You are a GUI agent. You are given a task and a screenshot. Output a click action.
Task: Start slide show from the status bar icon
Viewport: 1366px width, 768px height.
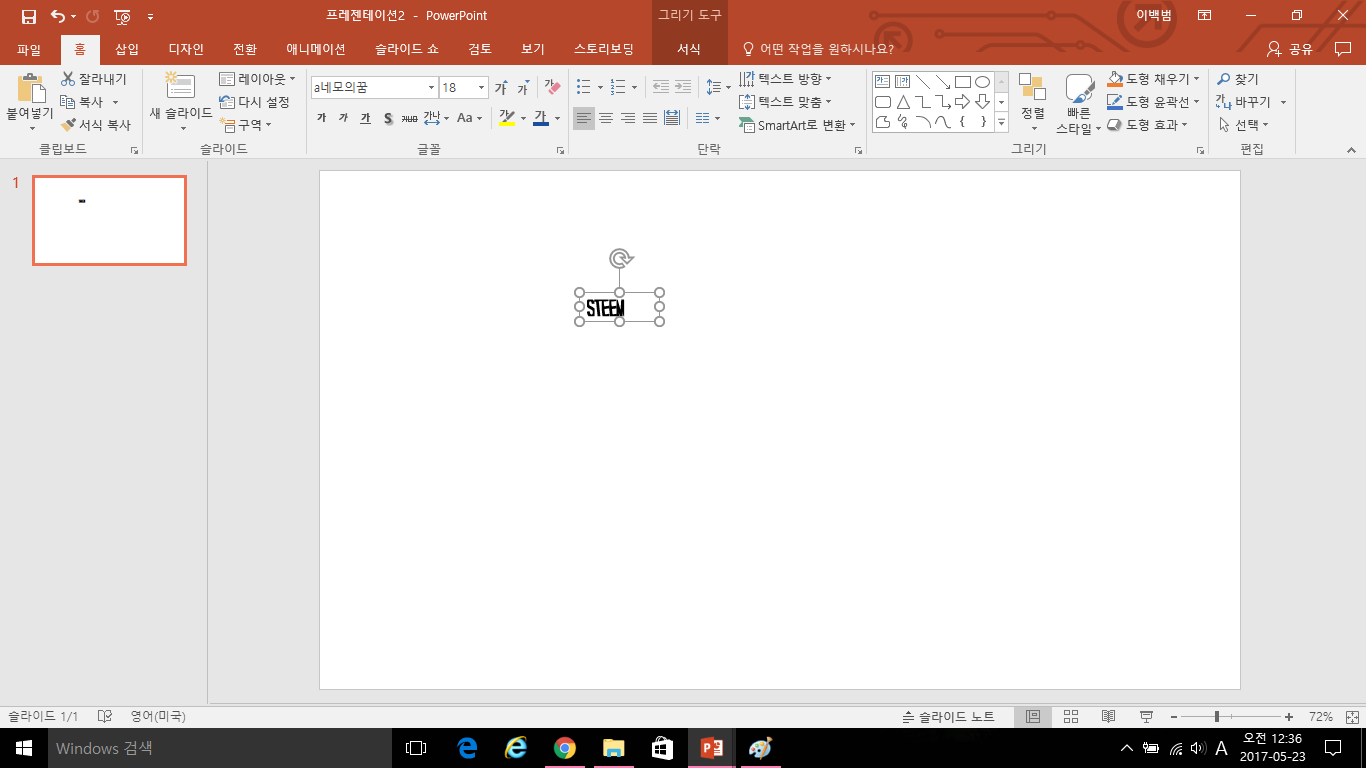(1146, 717)
